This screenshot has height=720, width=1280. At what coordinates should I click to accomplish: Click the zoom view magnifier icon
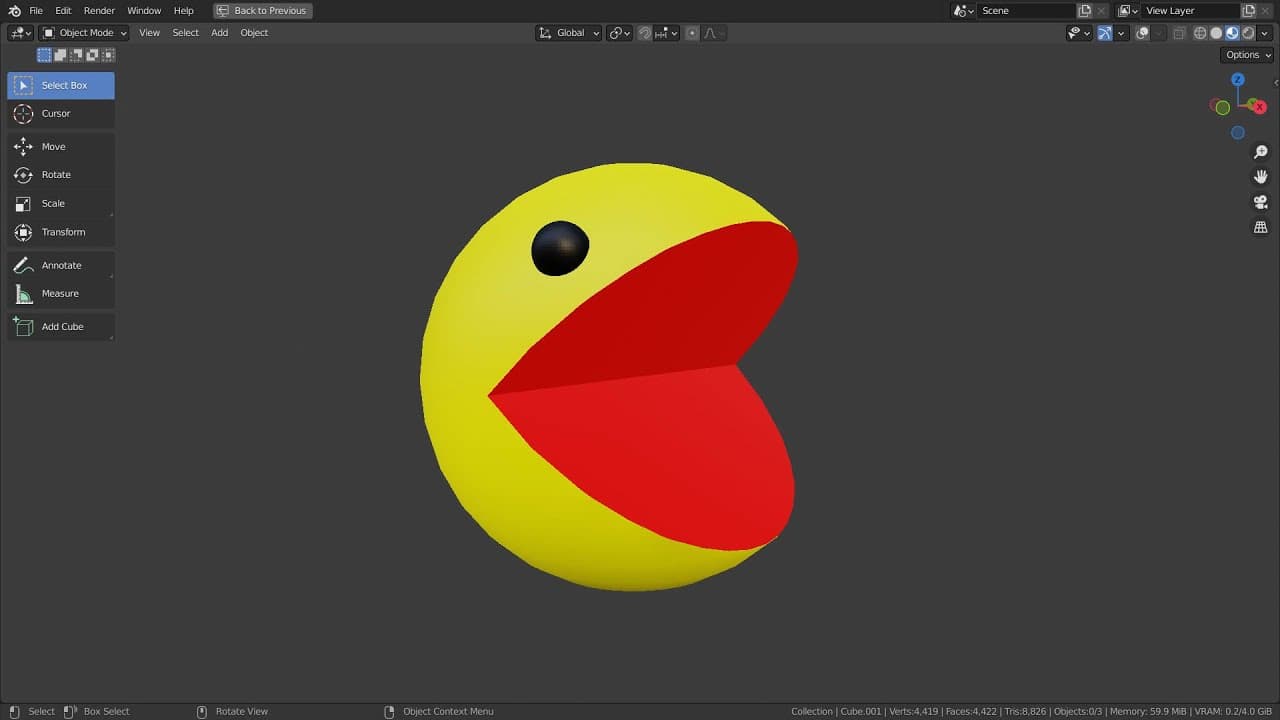[x=1261, y=152]
